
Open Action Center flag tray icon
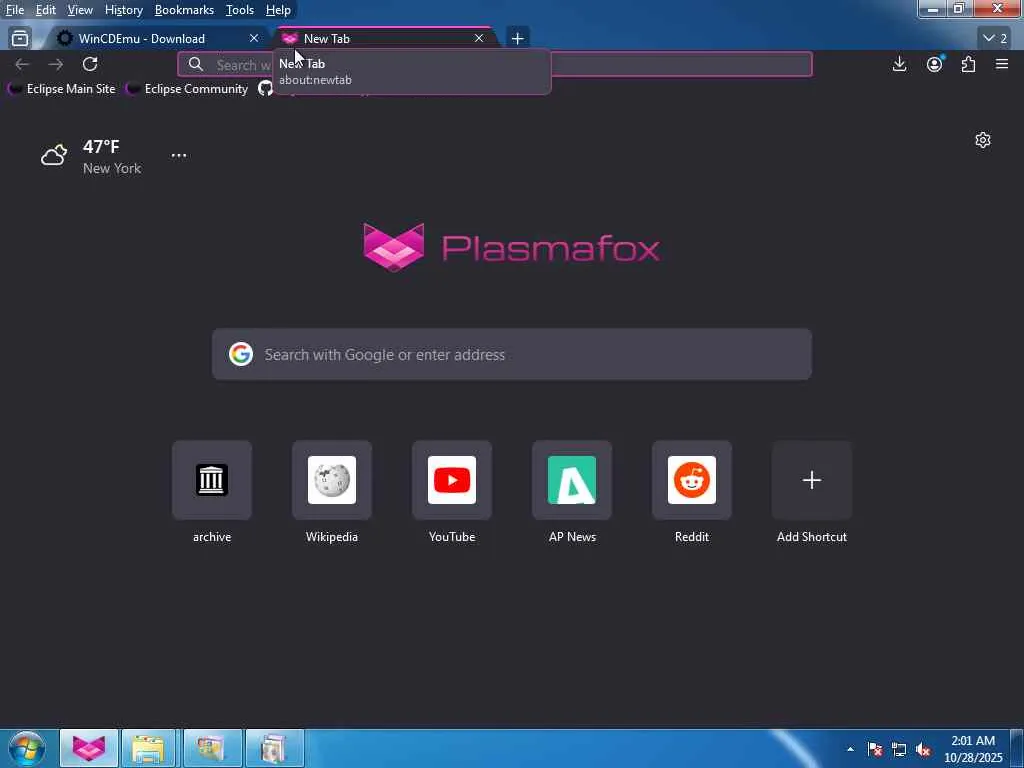point(875,750)
